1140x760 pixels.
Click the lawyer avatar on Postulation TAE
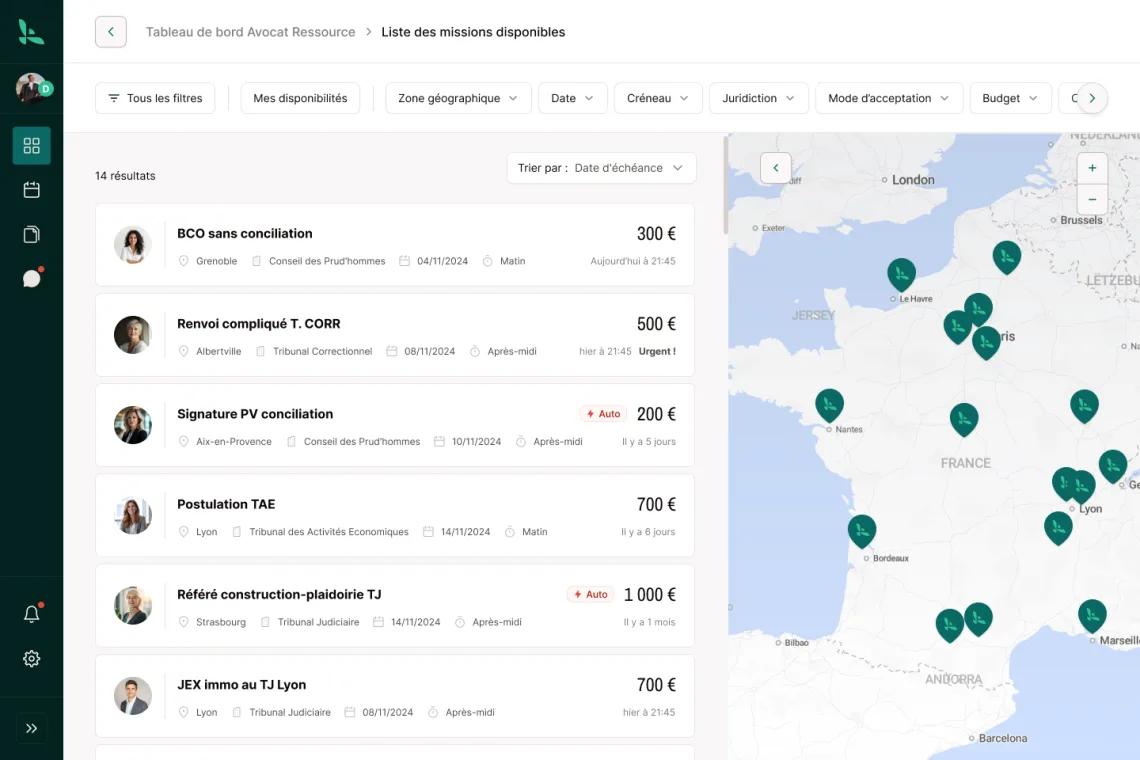point(133,516)
